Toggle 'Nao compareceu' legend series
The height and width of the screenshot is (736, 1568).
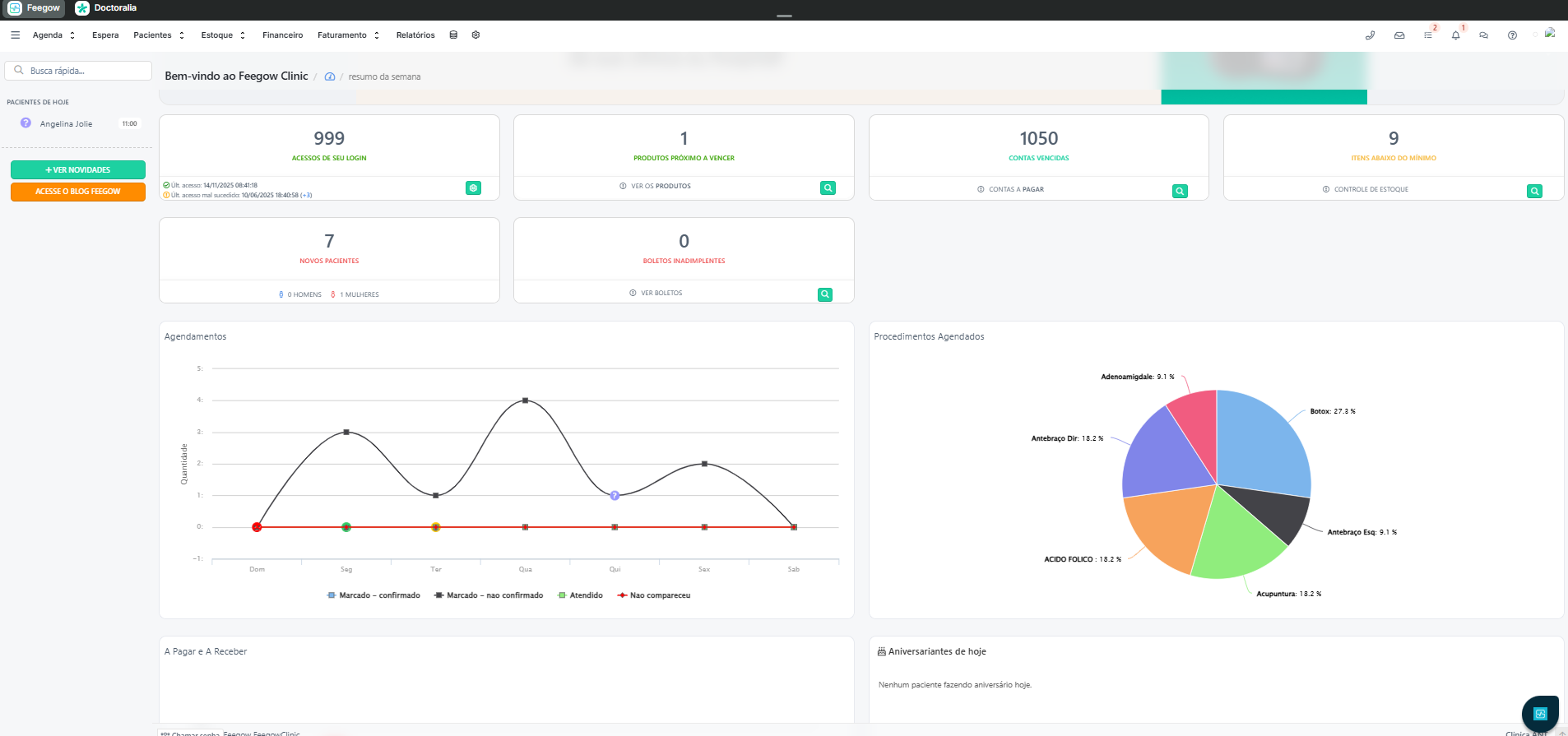click(654, 595)
